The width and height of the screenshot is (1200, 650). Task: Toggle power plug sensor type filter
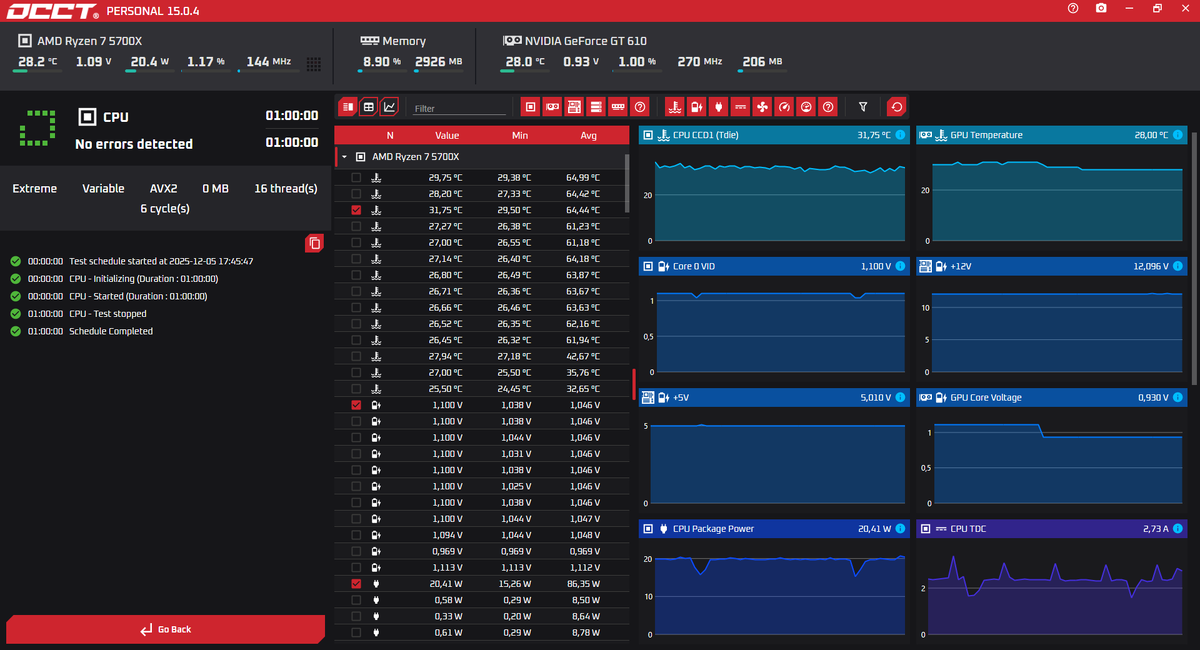coord(718,106)
